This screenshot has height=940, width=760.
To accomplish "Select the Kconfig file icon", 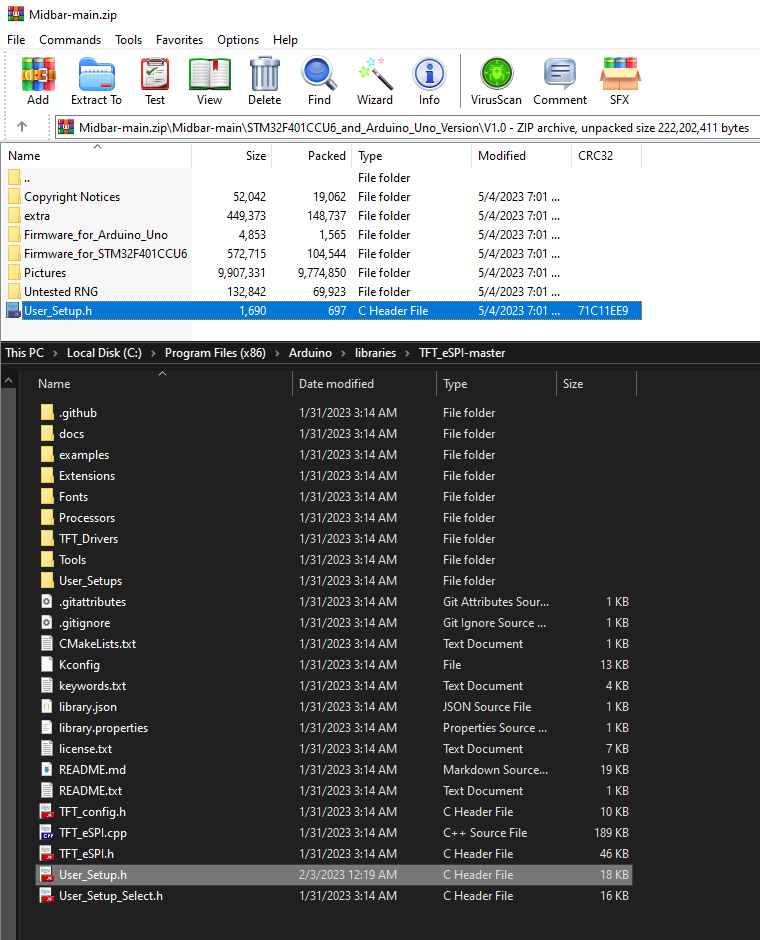I will pyautogui.click(x=47, y=664).
